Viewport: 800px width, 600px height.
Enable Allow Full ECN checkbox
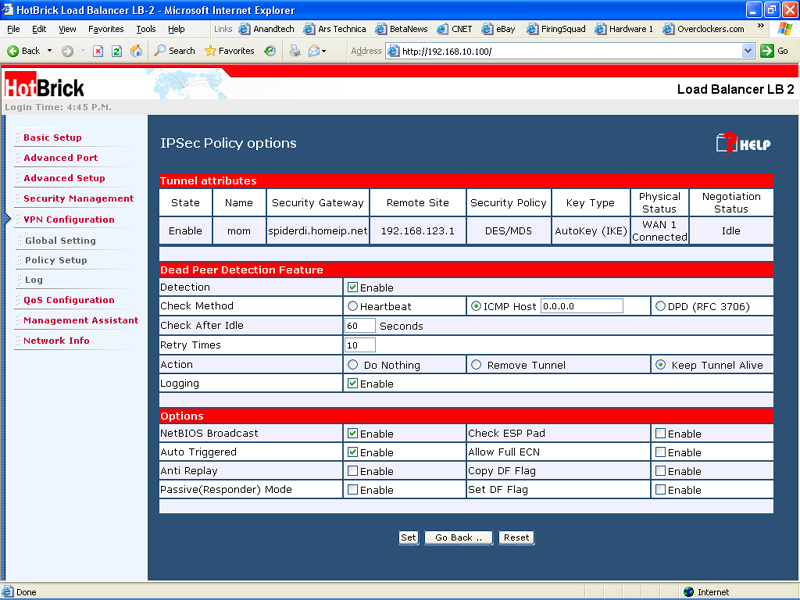coord(660,452)
